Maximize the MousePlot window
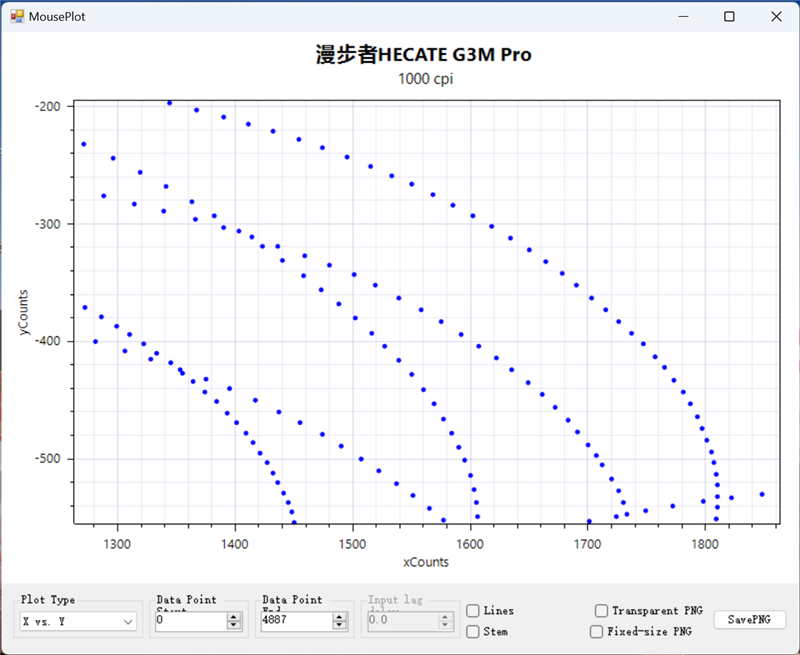The image size is (800, 655). click(730, 16)
